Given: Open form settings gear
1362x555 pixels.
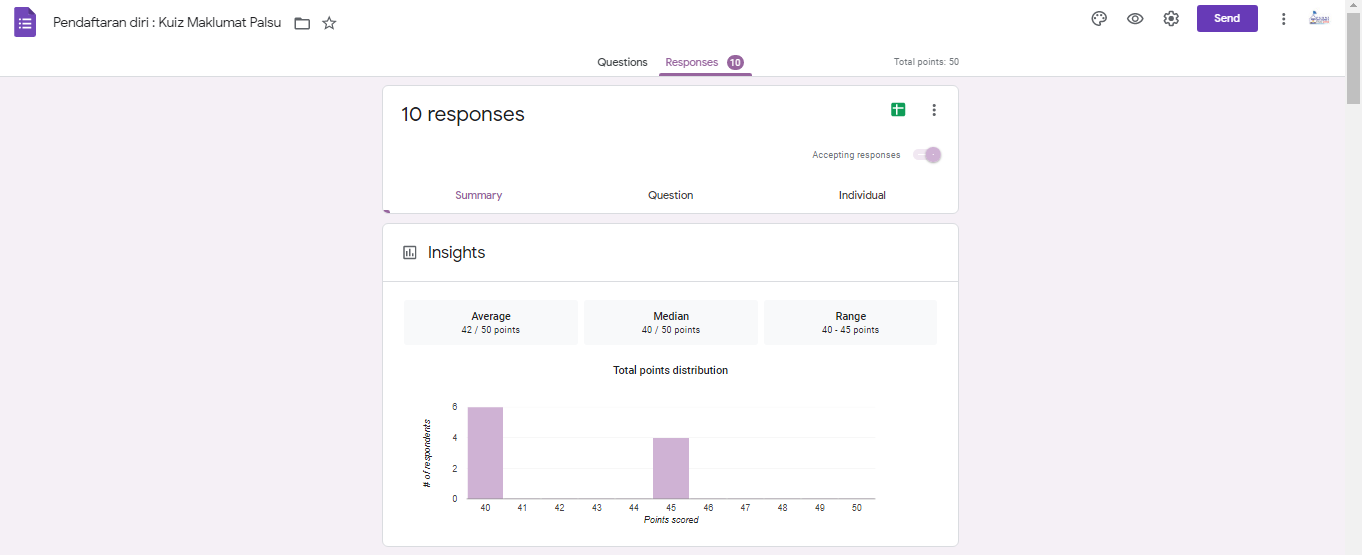Looking at the screenshot, I should (x=1171, y=19).
